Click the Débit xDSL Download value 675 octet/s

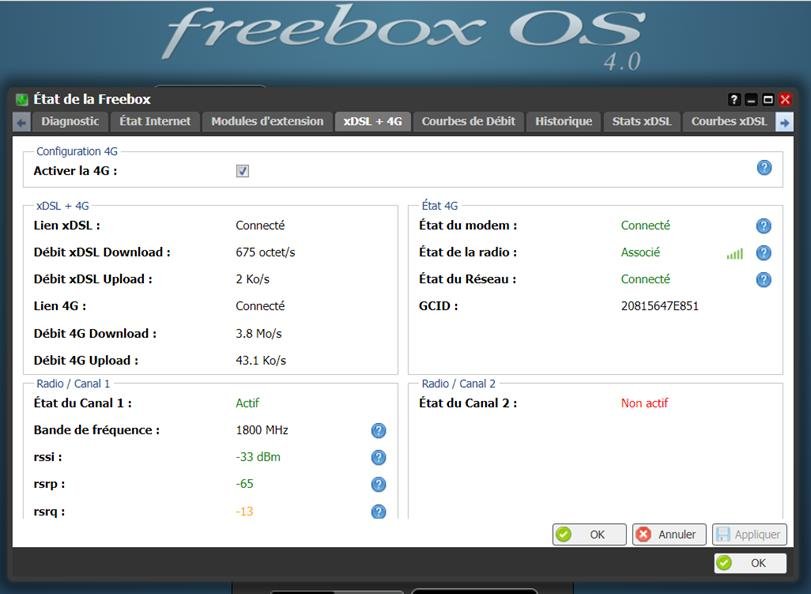265,253
